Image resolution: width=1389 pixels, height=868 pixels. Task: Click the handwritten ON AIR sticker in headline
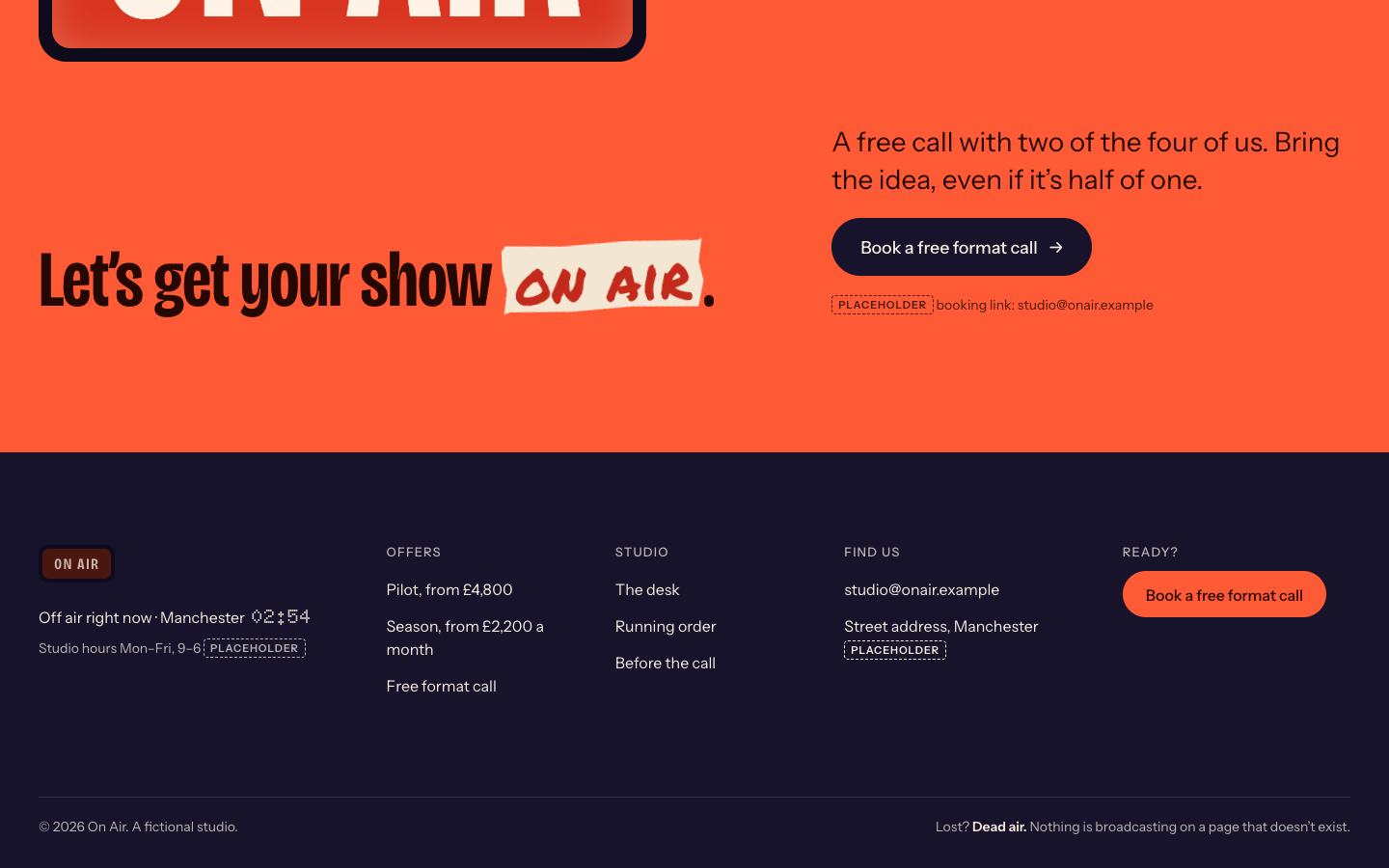point(602,278)
